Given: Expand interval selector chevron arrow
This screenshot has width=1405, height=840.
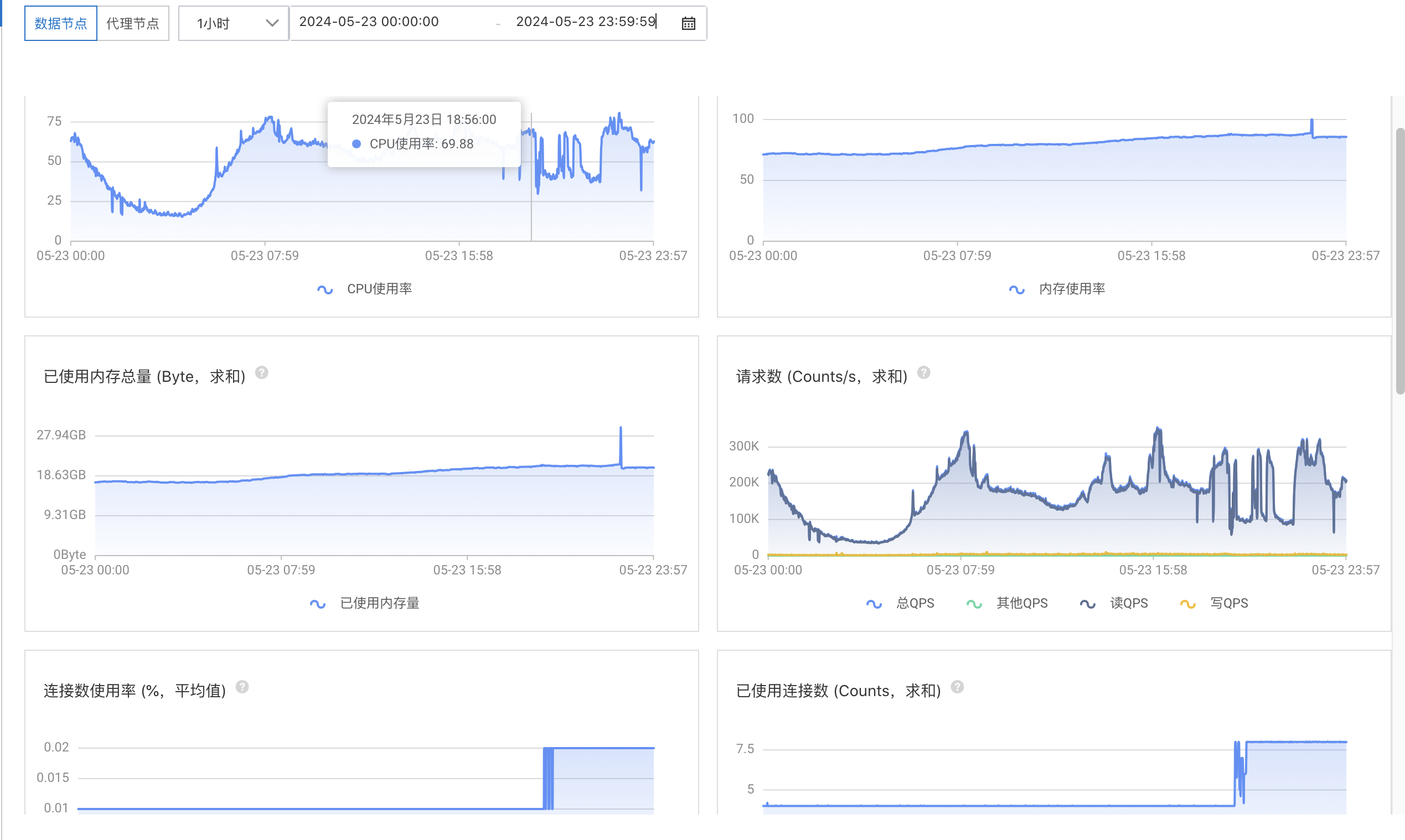Looking at the screenshot, I should 272,23.
